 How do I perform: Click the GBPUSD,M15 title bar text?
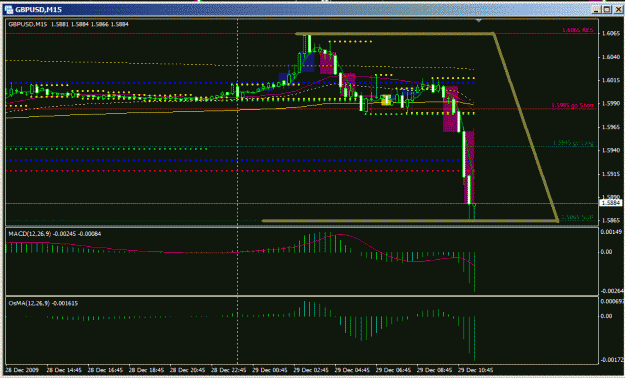tap(38, 10)
